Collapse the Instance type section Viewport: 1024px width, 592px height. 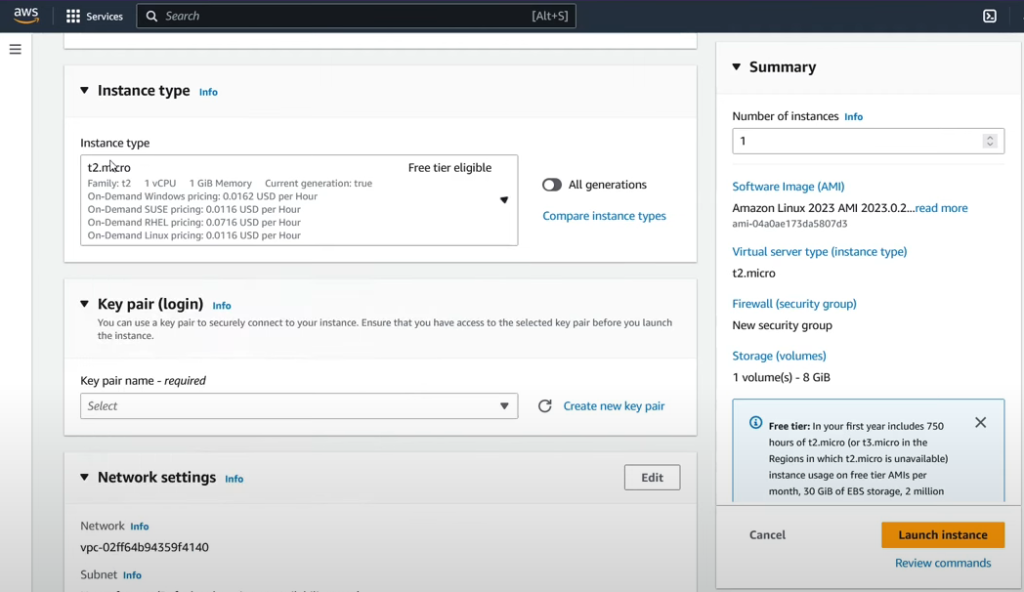coord(84,90)
